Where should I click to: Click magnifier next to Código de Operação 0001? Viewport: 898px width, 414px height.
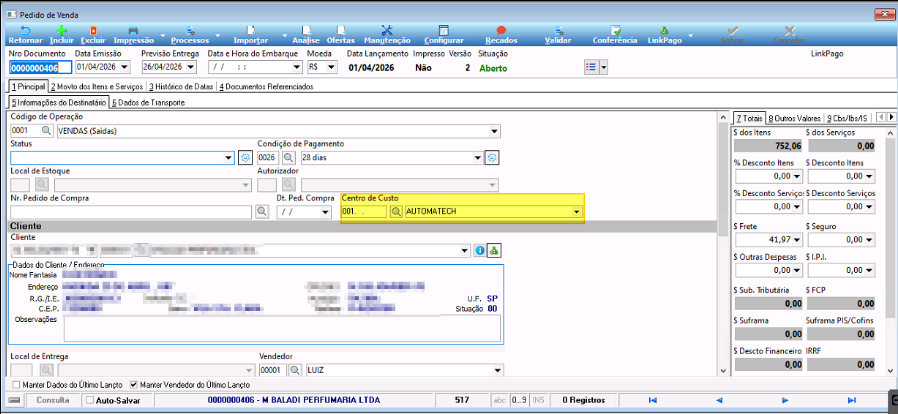(x=45, y=131)
